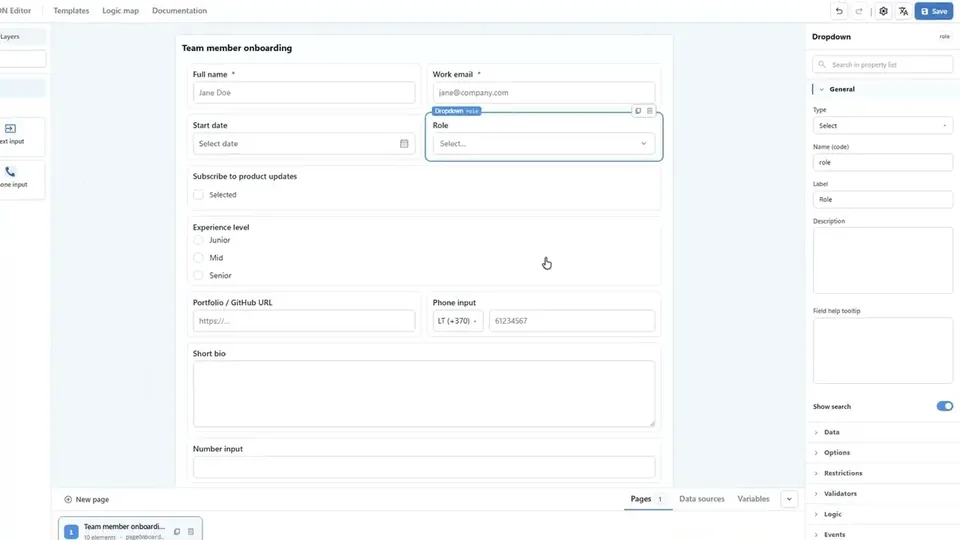The image size is (960, 540).
Task: Open the Start date calendar icon
Action: (x=404, y=143)
